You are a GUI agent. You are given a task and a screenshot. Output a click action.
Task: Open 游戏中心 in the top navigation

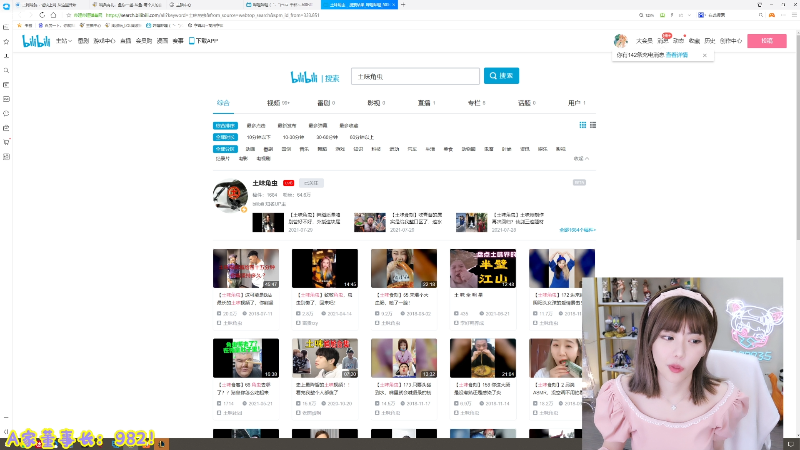point(105,41)
